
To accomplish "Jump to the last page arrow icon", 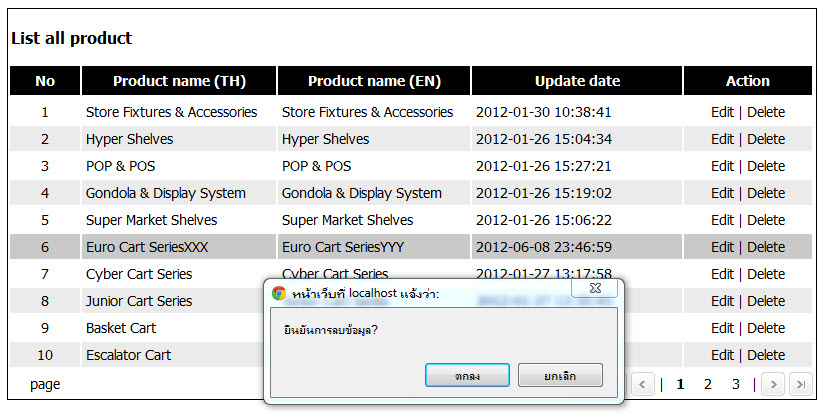I will pos(800,384).
